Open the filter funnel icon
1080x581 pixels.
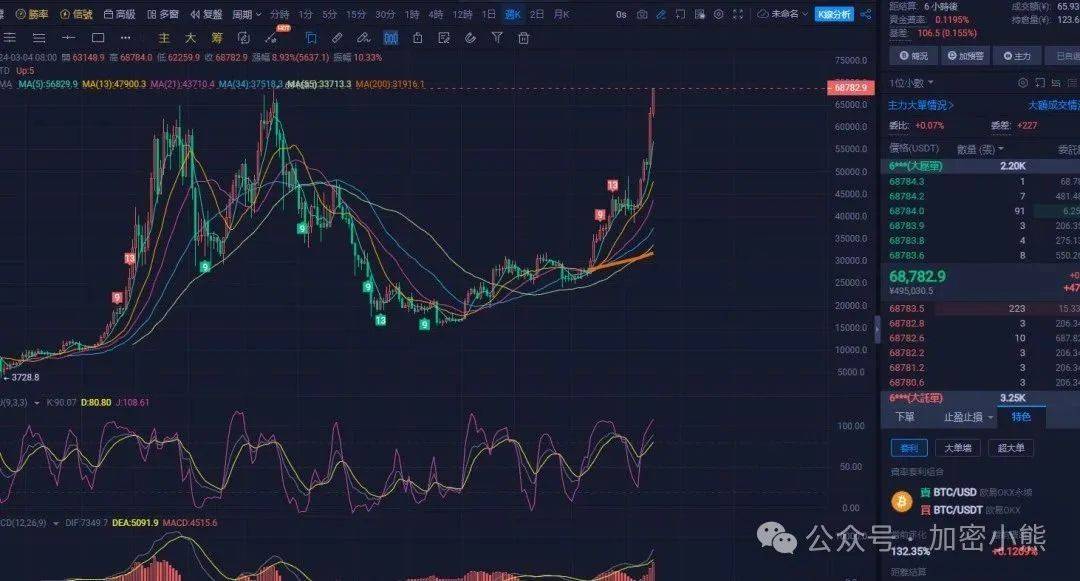coord(497,38)
